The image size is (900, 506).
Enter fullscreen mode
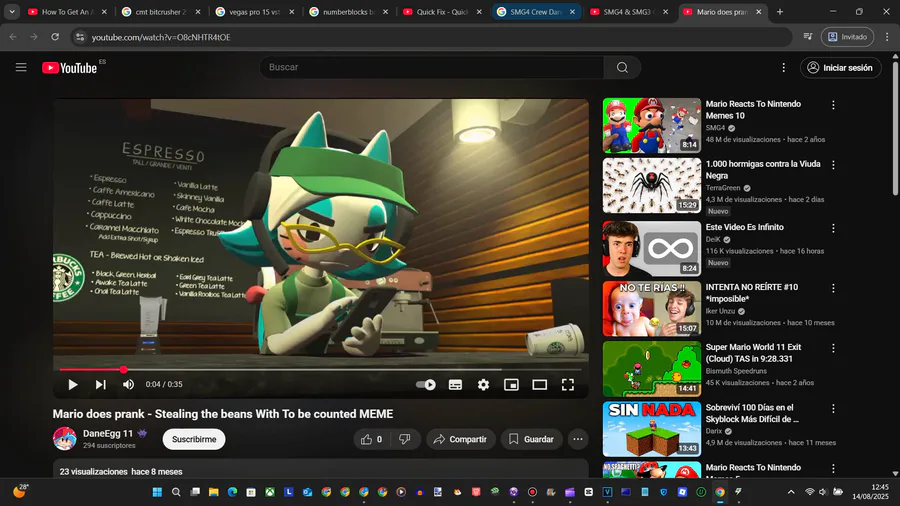tap(568, 384)
